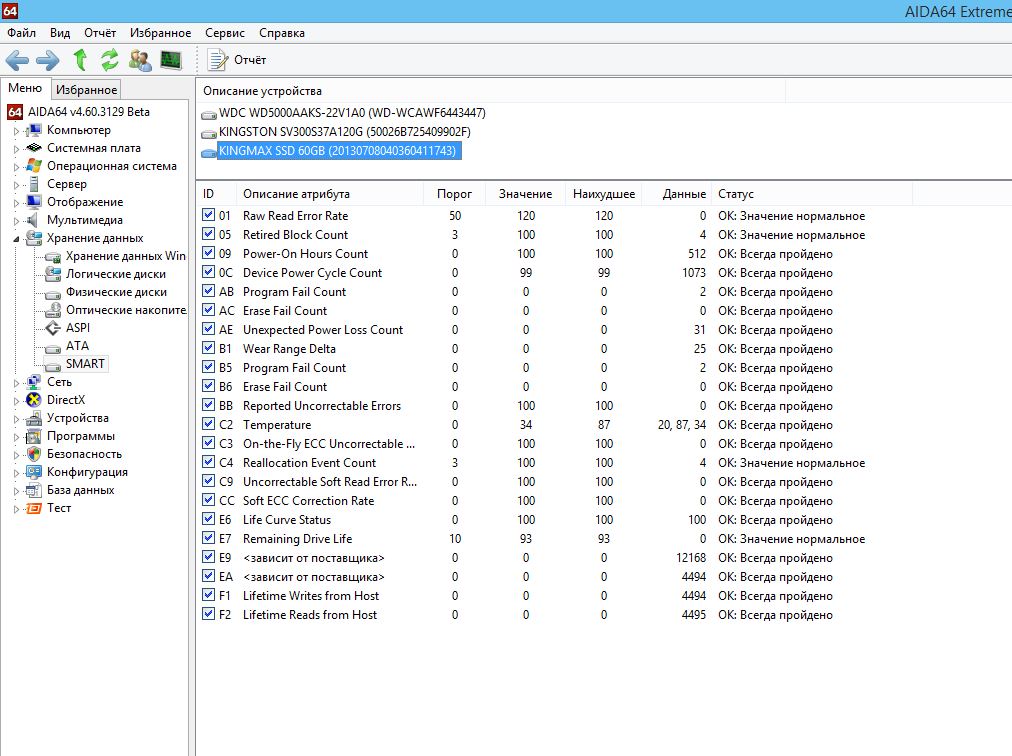Sort by the Значение column header

coord(525,194)
